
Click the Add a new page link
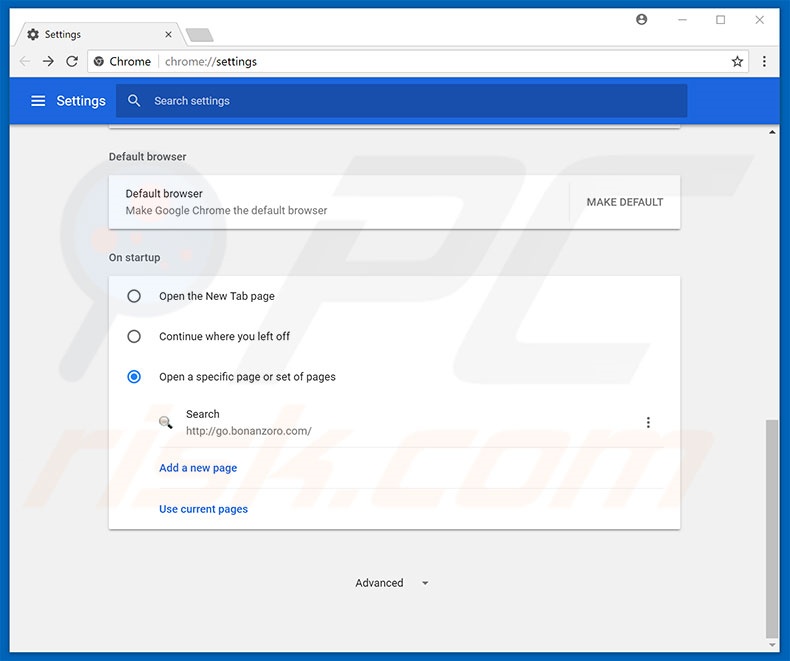198,468
